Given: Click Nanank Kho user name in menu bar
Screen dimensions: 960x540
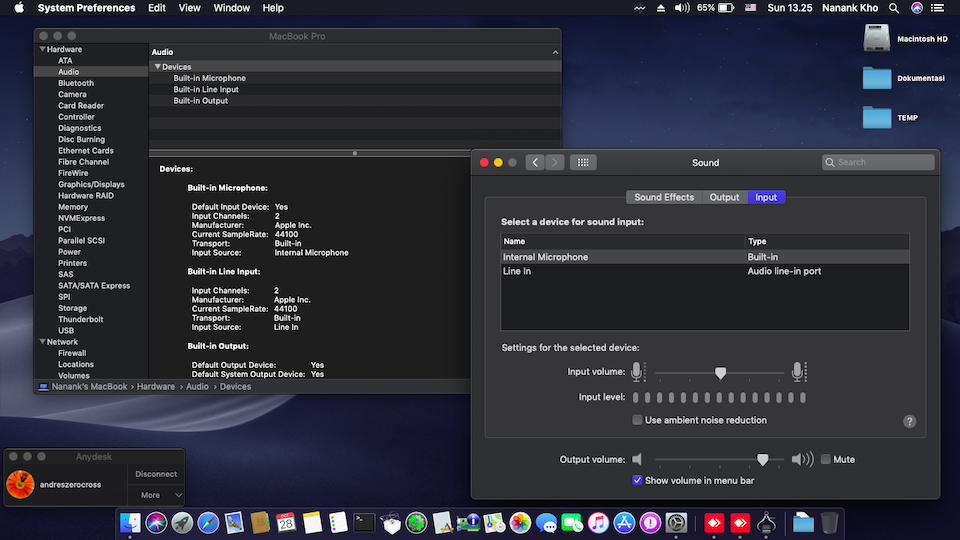Looking at the screenshot, I should coord(850,8).
